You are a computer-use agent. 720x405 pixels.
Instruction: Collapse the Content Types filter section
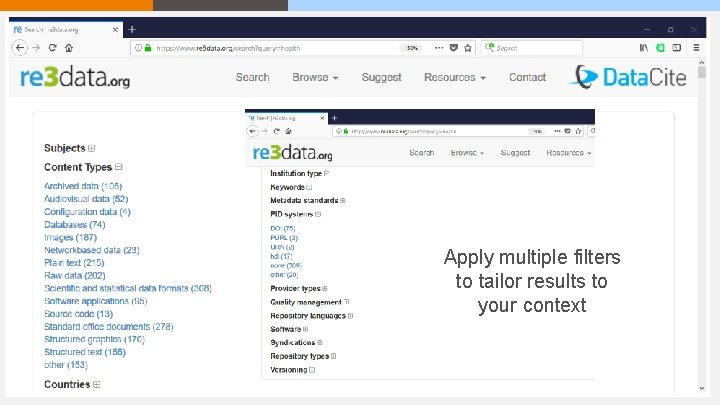(x=119, y=167)
